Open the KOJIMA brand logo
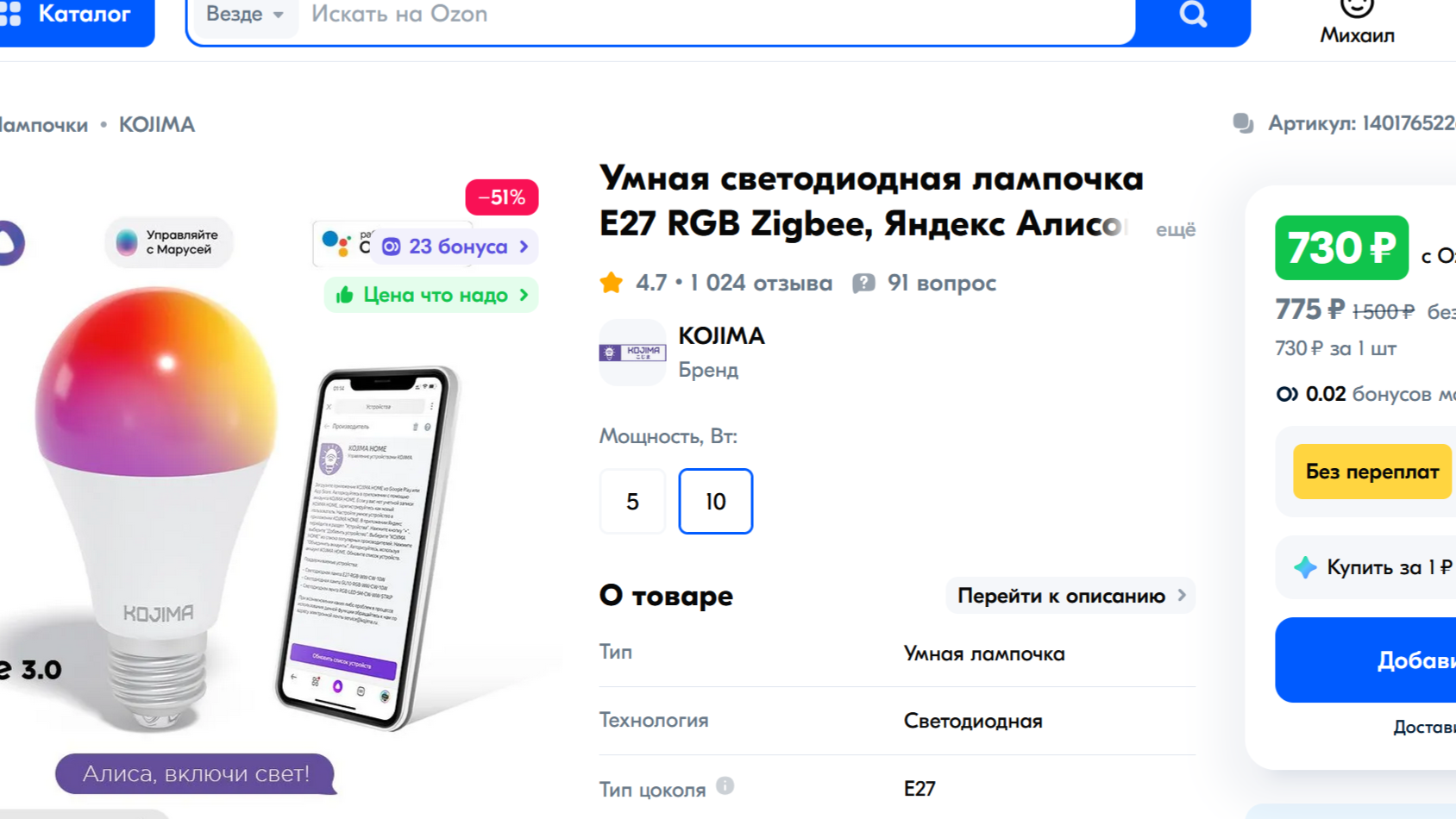The width and height of the screenshot is (1456, 819). click(x=632, y=353)
